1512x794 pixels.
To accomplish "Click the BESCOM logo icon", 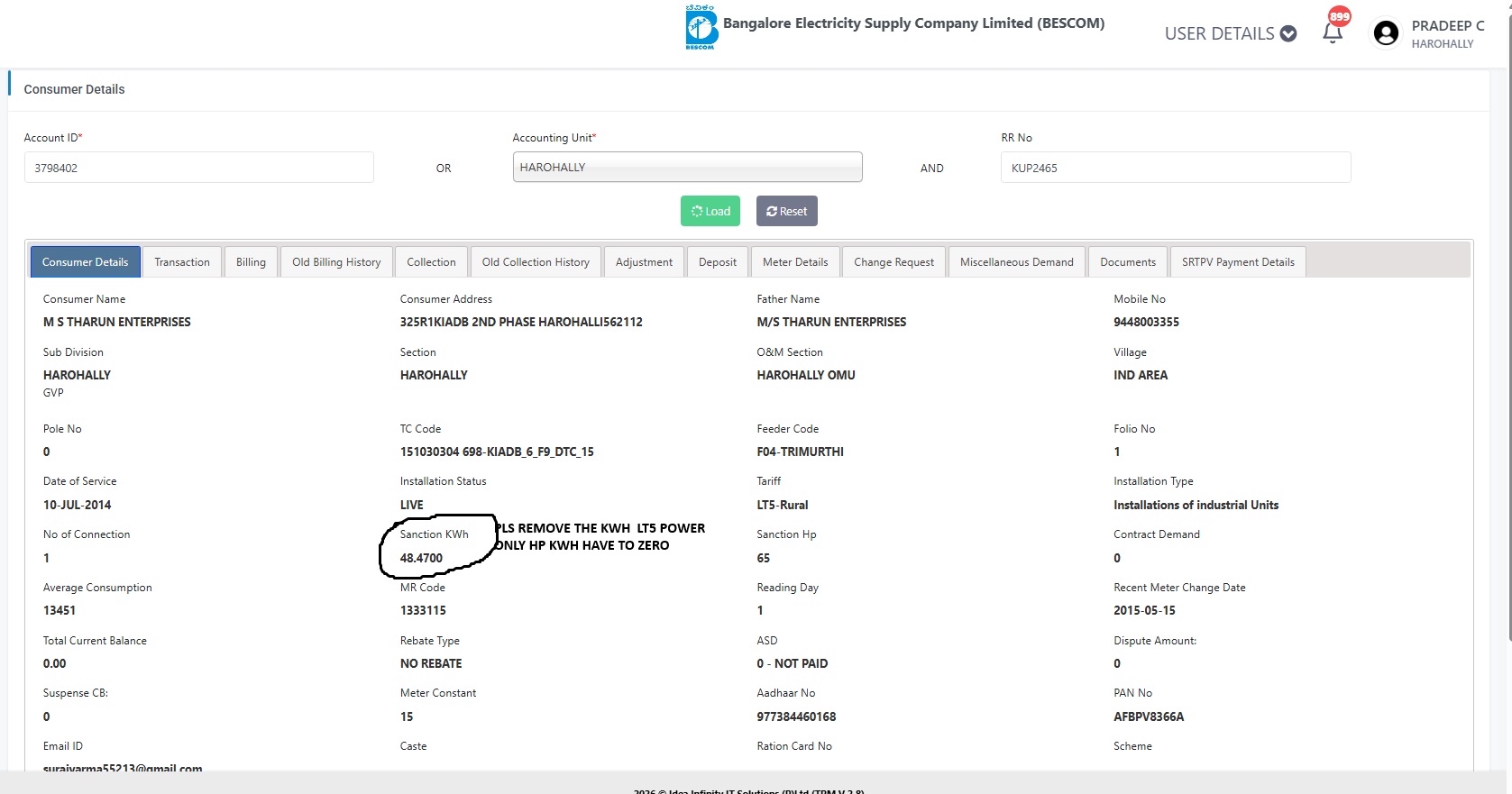I will (701, 27).
